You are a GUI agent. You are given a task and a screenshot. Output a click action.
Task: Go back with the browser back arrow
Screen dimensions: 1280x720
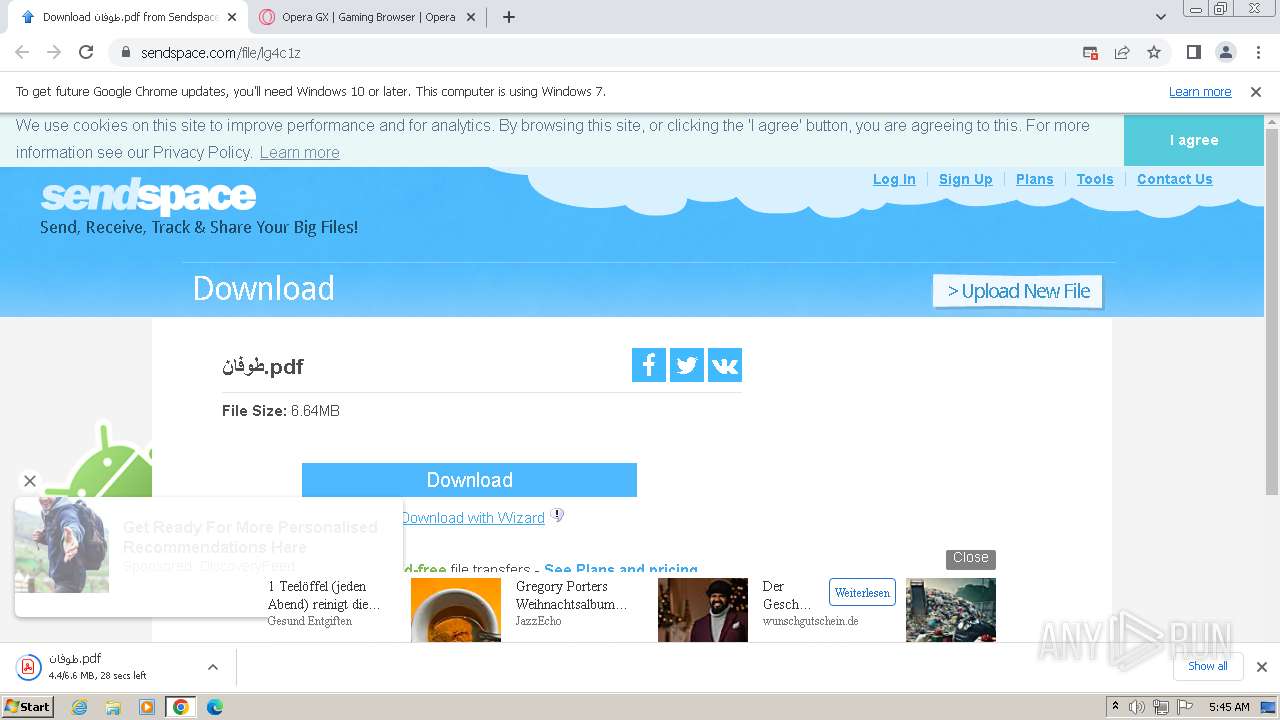click(x=22, y=53)
